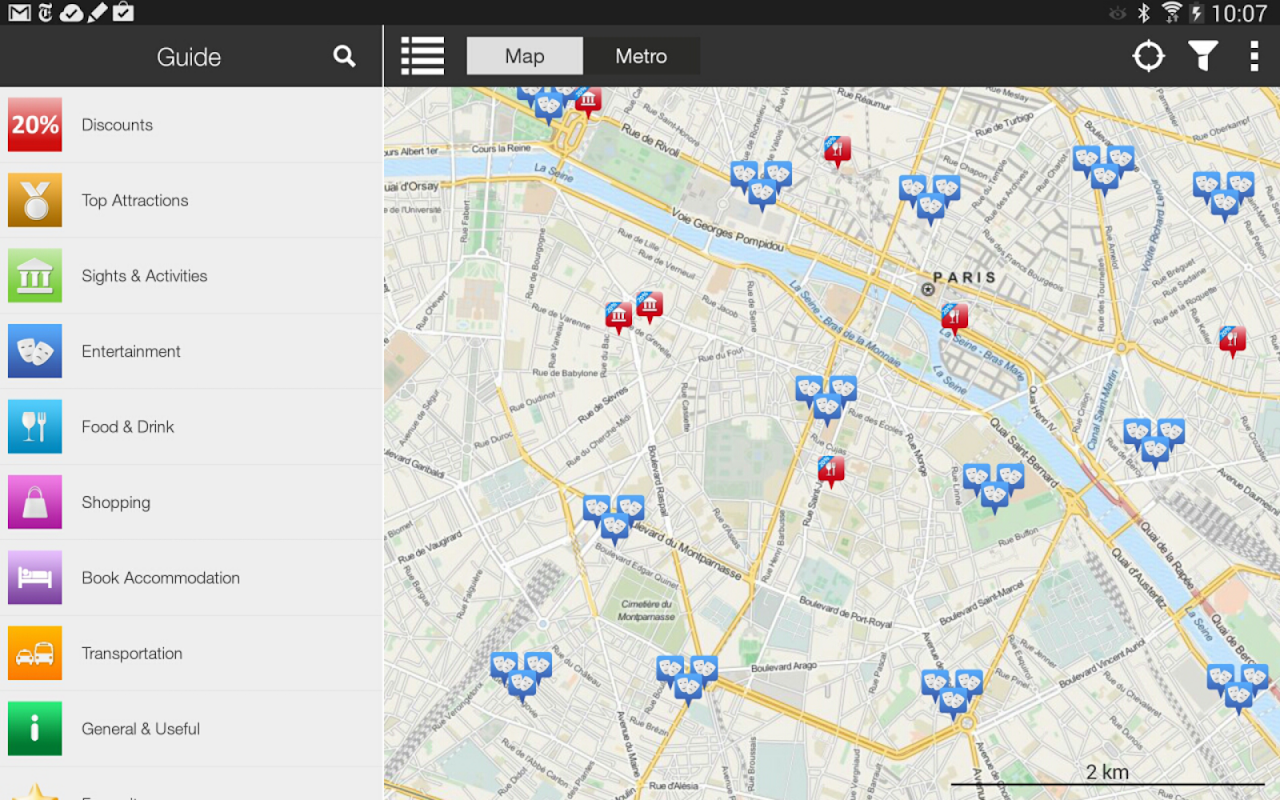The height and width of the screenshot is (800, 1280).
Task: Tap the locate-me crosshair icon
Action: pyautogui.click(x=1148, y=56)
